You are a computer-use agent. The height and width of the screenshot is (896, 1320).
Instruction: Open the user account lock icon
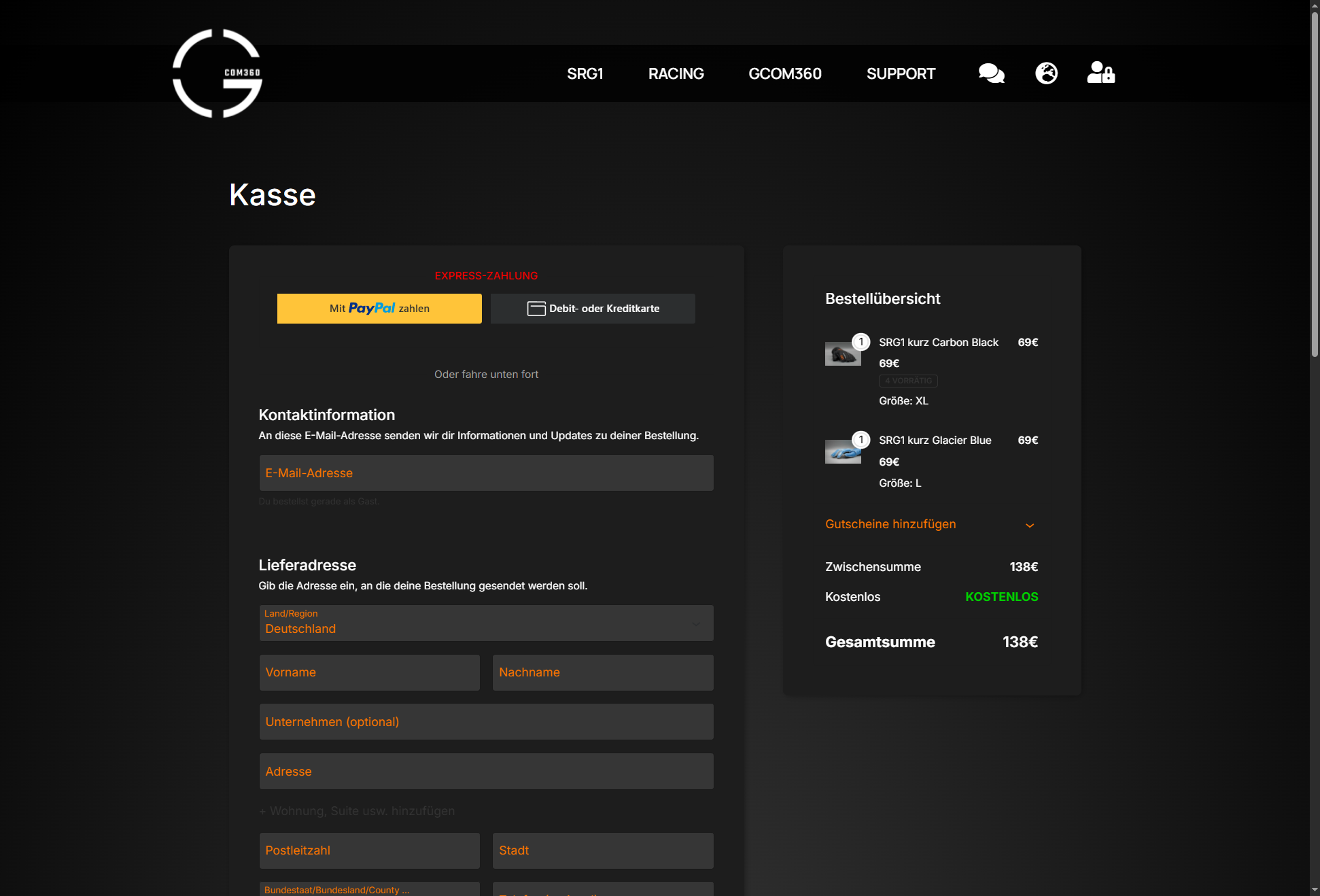(1100, 73)
